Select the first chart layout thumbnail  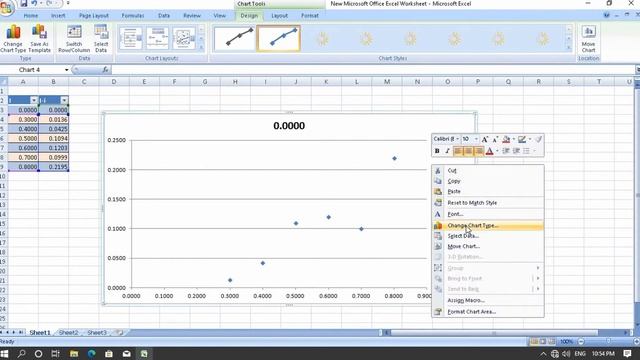coord(131,38)
